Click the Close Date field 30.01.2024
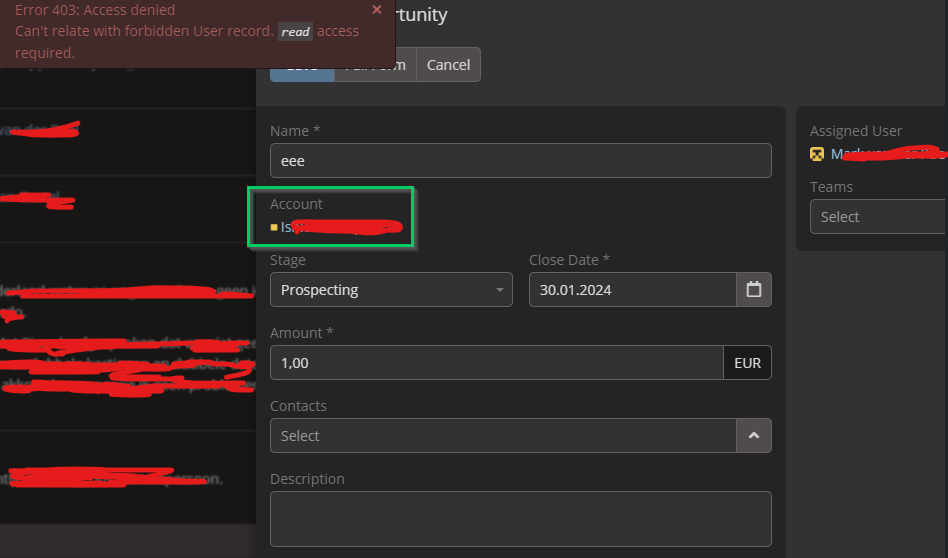The image size is (948, 558). click(x=632, y=290)
